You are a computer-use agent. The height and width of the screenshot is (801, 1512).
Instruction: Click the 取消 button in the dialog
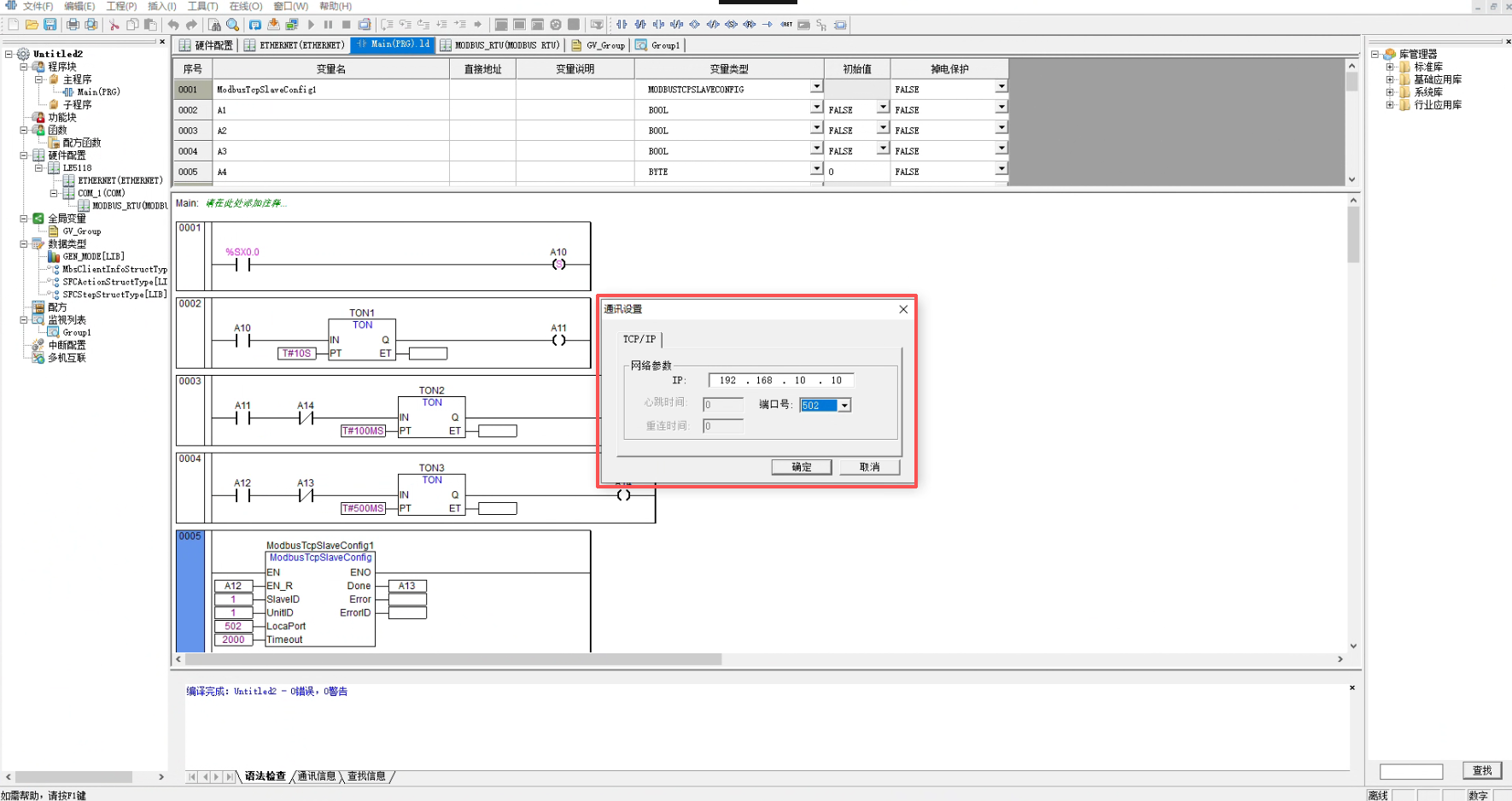tap(869, 467)
